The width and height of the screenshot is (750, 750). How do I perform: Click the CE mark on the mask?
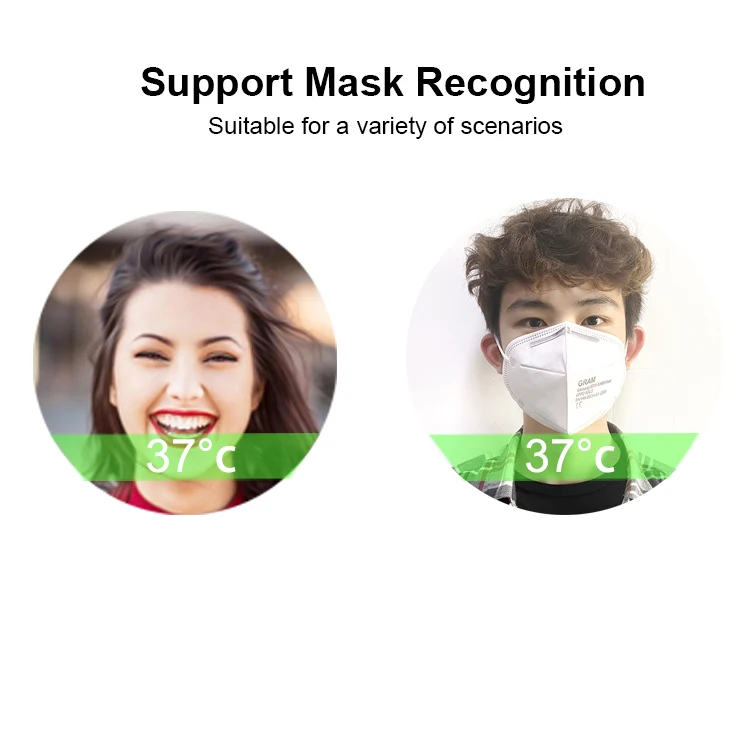point(579,404)
